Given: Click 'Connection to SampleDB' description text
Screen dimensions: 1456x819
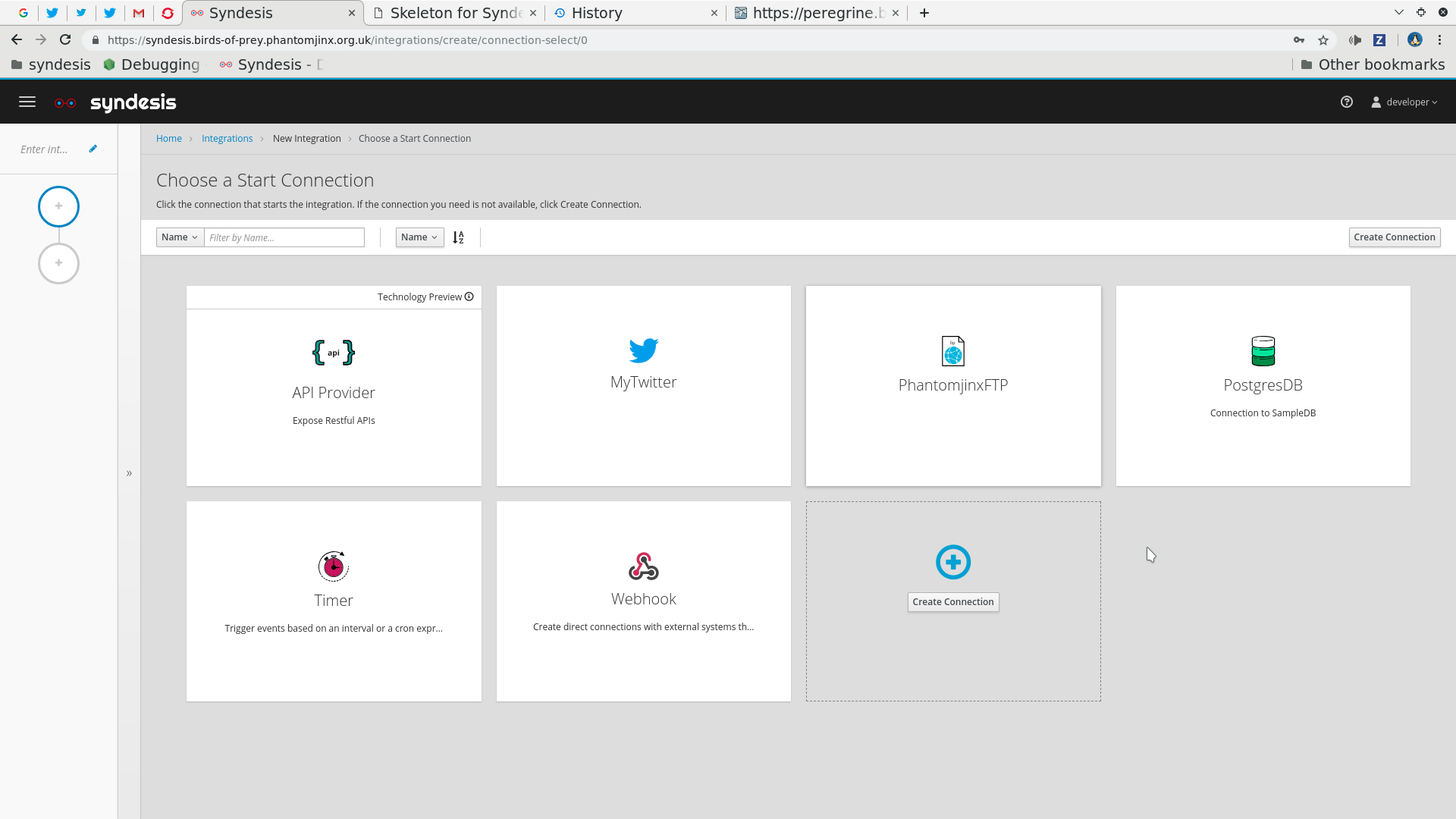Looking at the screenshot, I should 1263,413.
